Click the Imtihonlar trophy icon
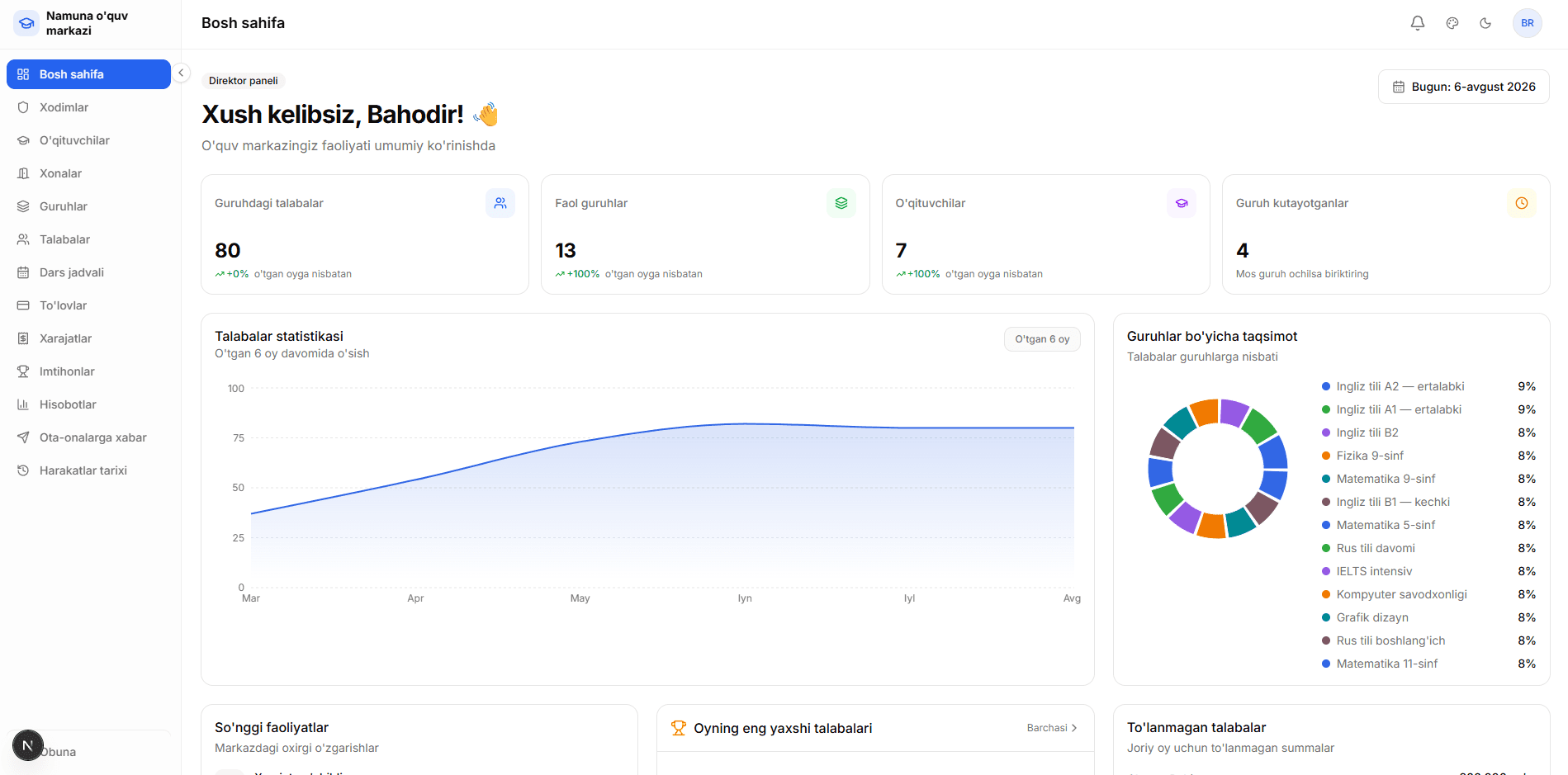Image resolution: width=1568 pixels, height=775 pixels. click(23, 371)
